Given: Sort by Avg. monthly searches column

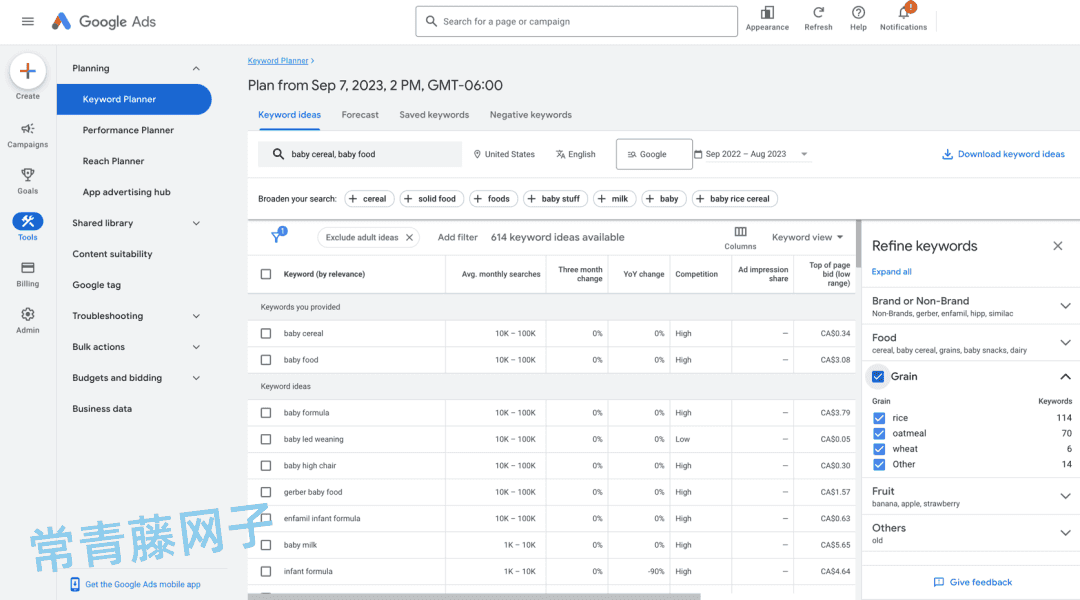Looking at the screenshot, I should [501, 274].
